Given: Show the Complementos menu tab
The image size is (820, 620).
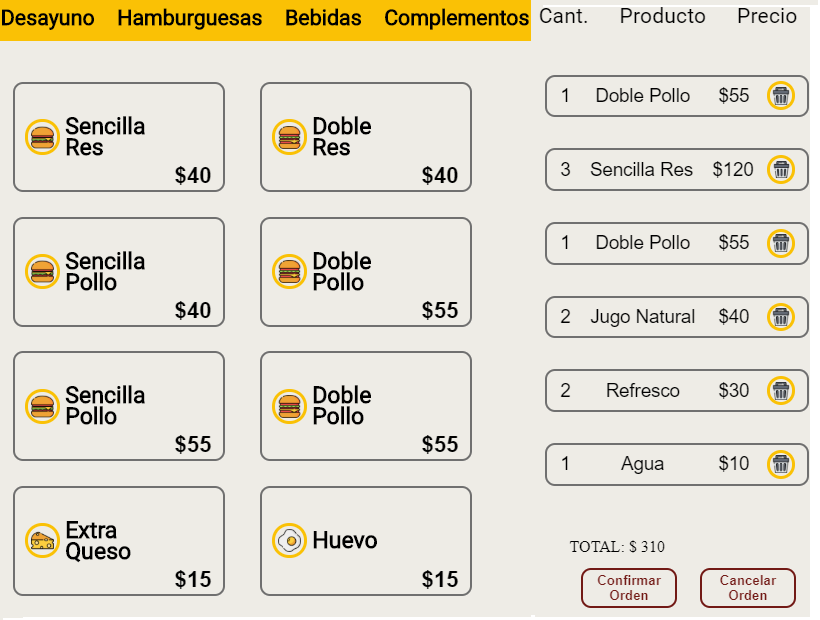Looking at the screenshot, I should pos(456,18).
